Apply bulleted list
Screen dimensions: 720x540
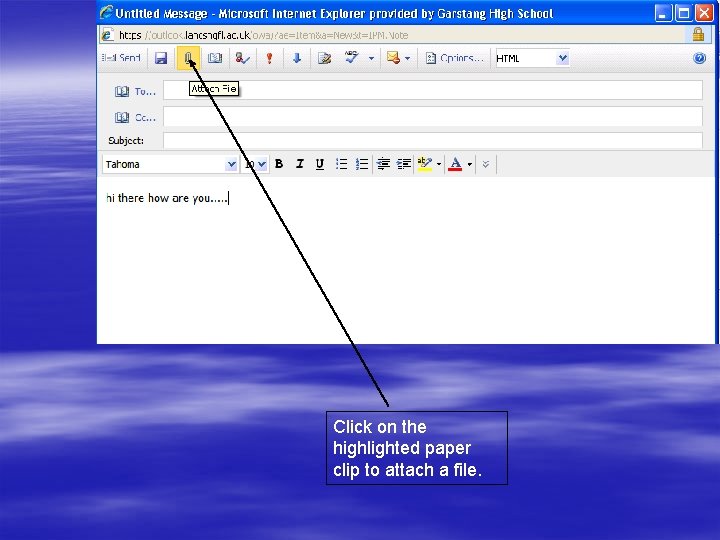[x=341, y=164]
